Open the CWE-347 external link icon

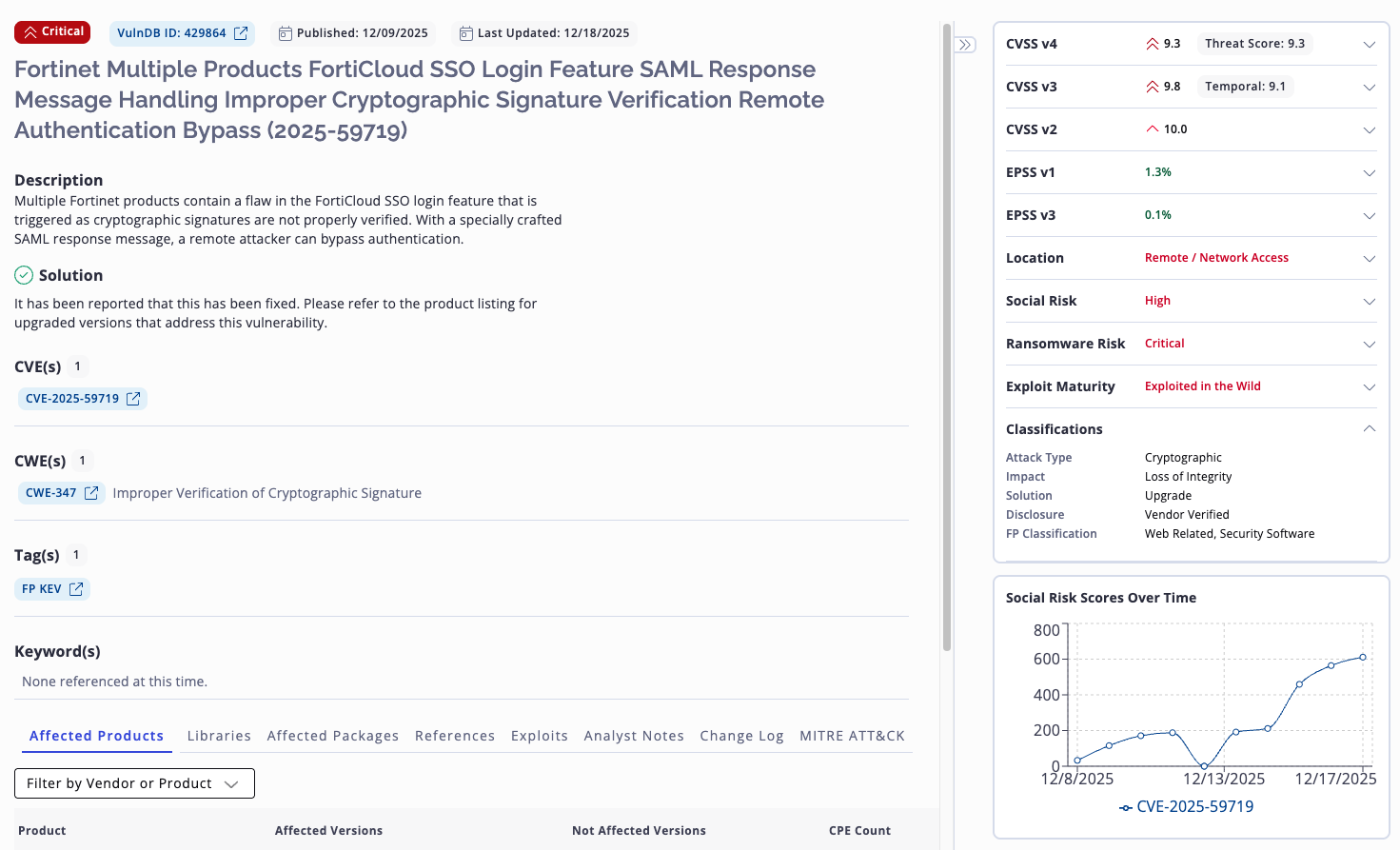91,493
